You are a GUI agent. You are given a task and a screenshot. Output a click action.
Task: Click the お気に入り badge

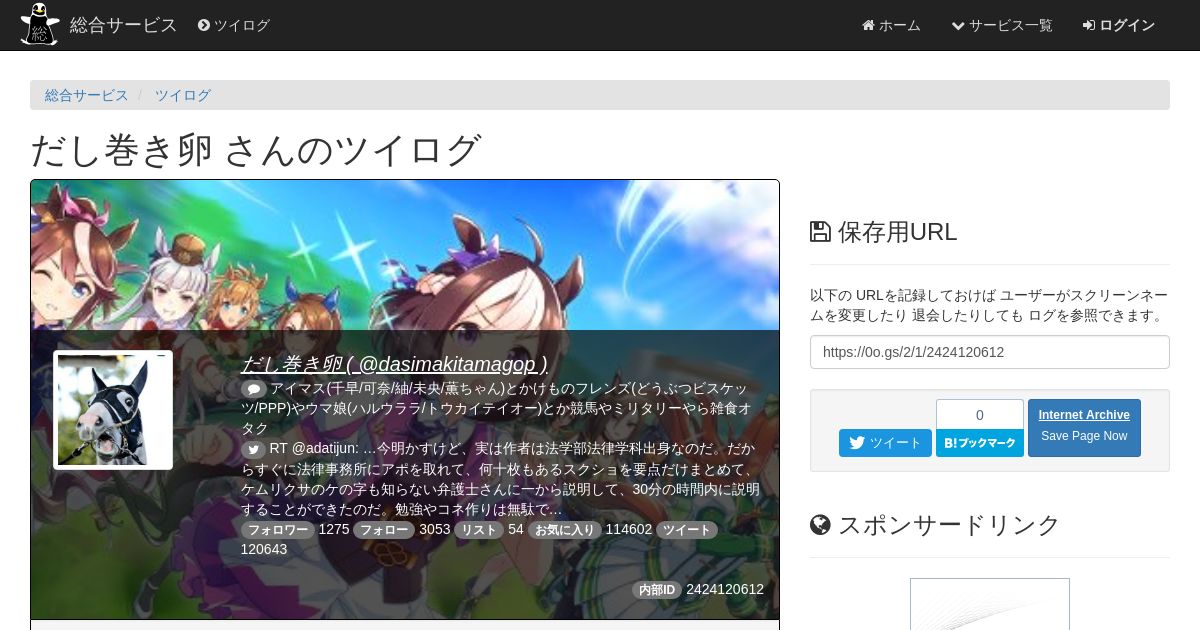(565, 530)
